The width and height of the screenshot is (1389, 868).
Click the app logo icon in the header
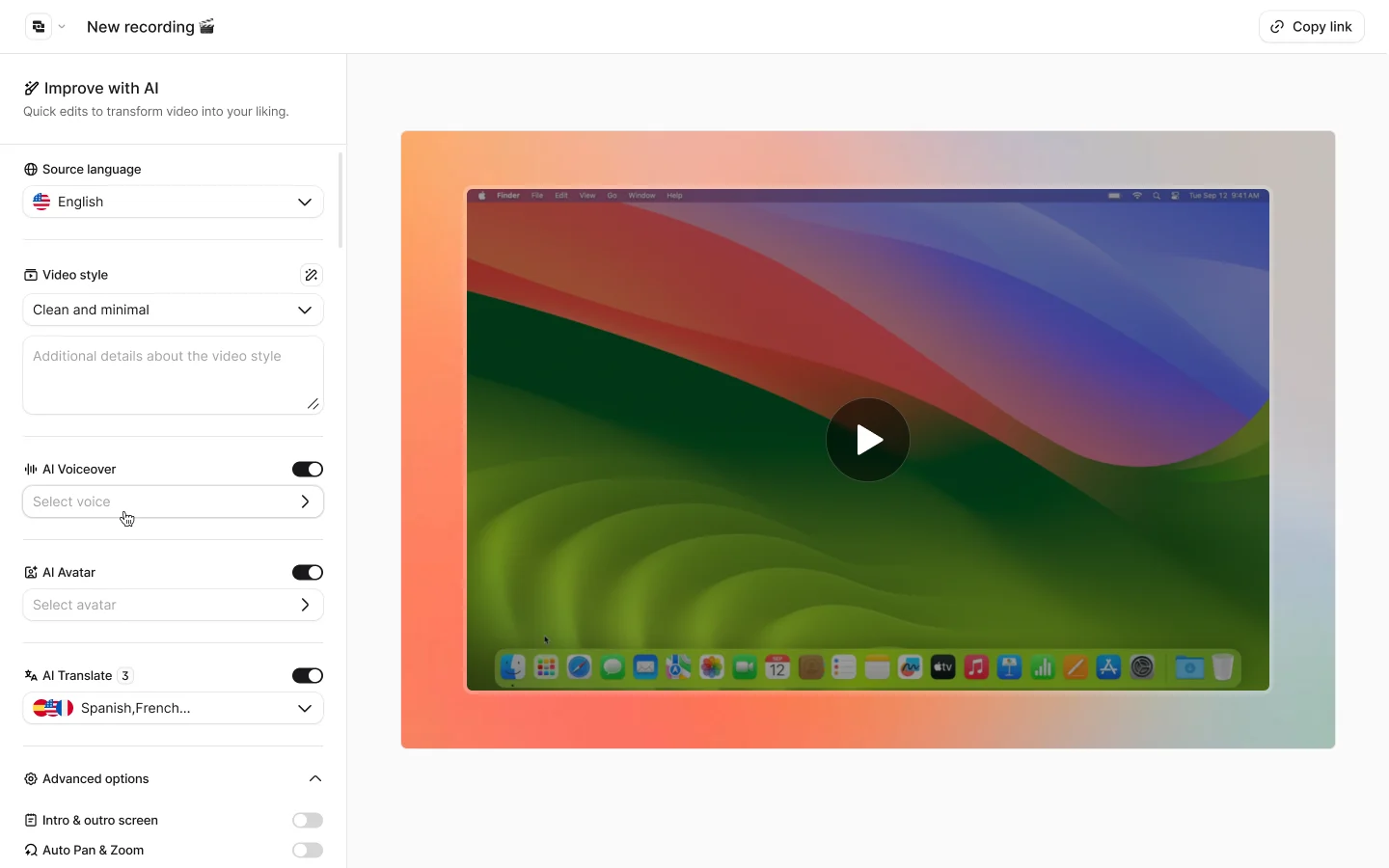point(39,27)
